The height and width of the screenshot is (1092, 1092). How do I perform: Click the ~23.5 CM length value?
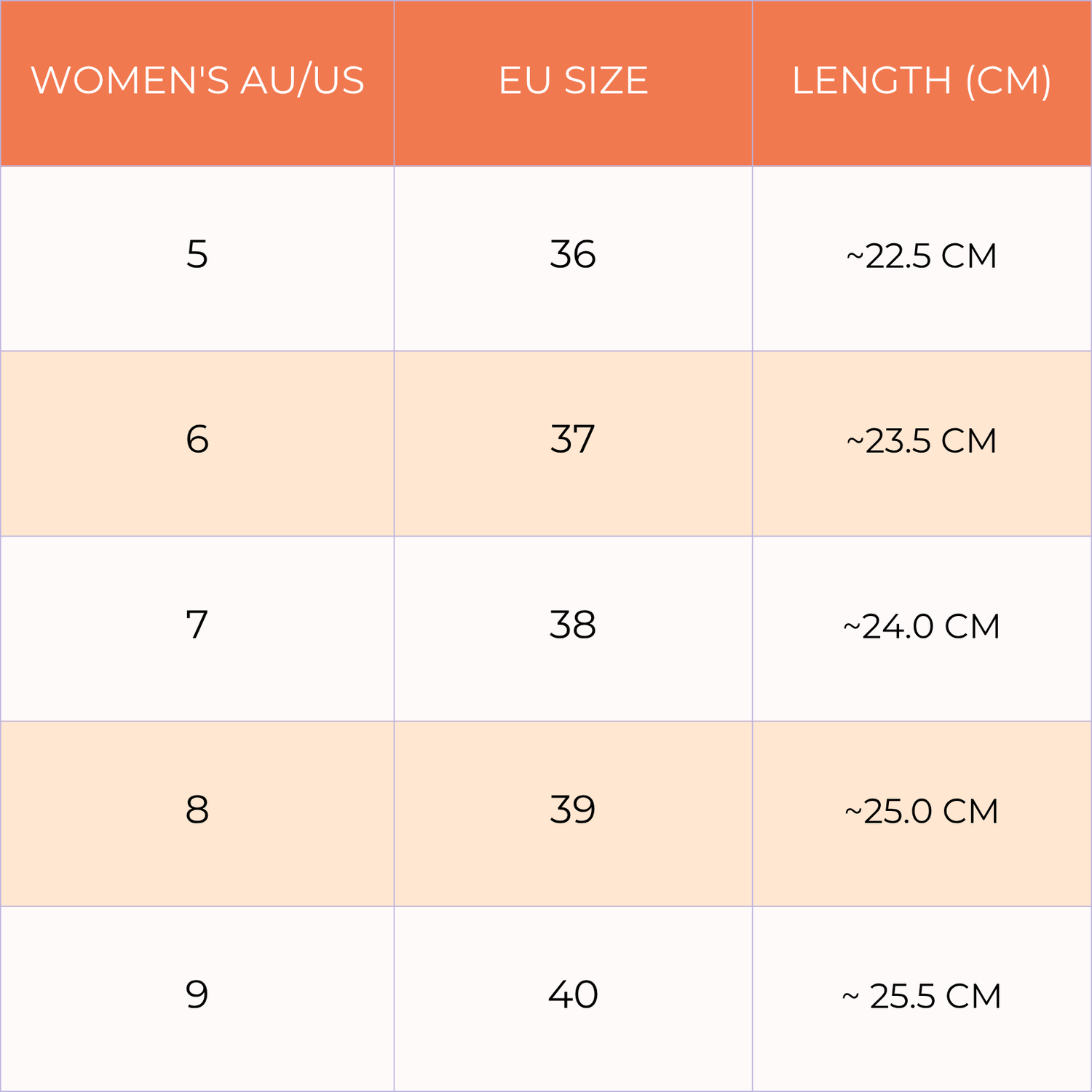tap(922, 441)
